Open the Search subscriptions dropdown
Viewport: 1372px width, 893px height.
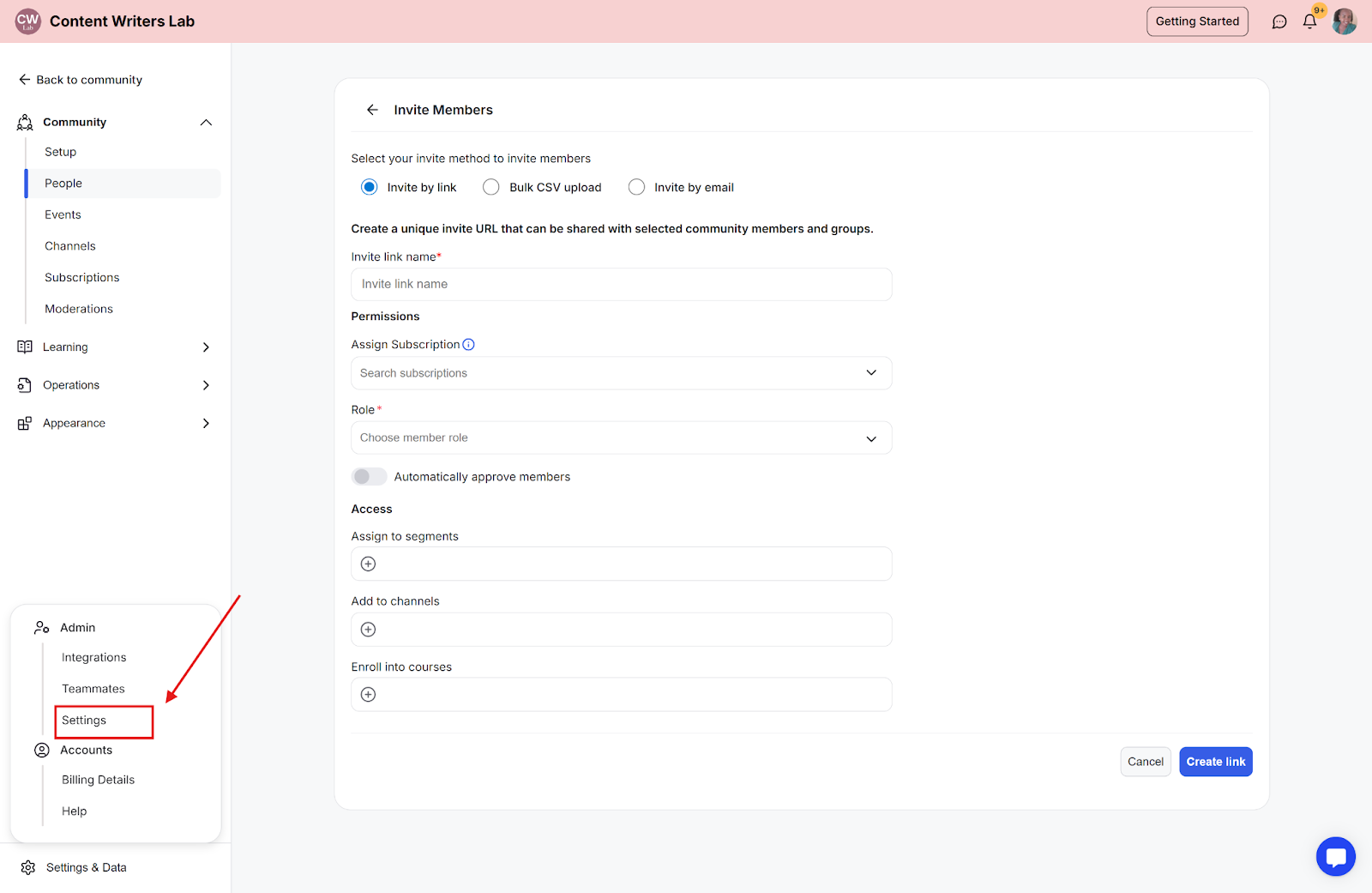click(622, 373)
